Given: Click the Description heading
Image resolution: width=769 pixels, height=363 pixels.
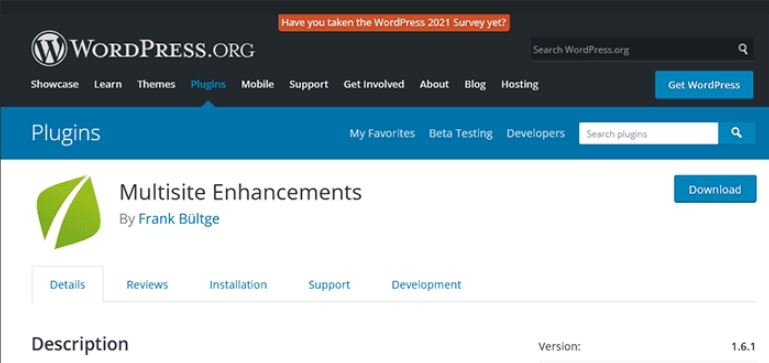Looking at the screenshot, I should pos(80,344).
